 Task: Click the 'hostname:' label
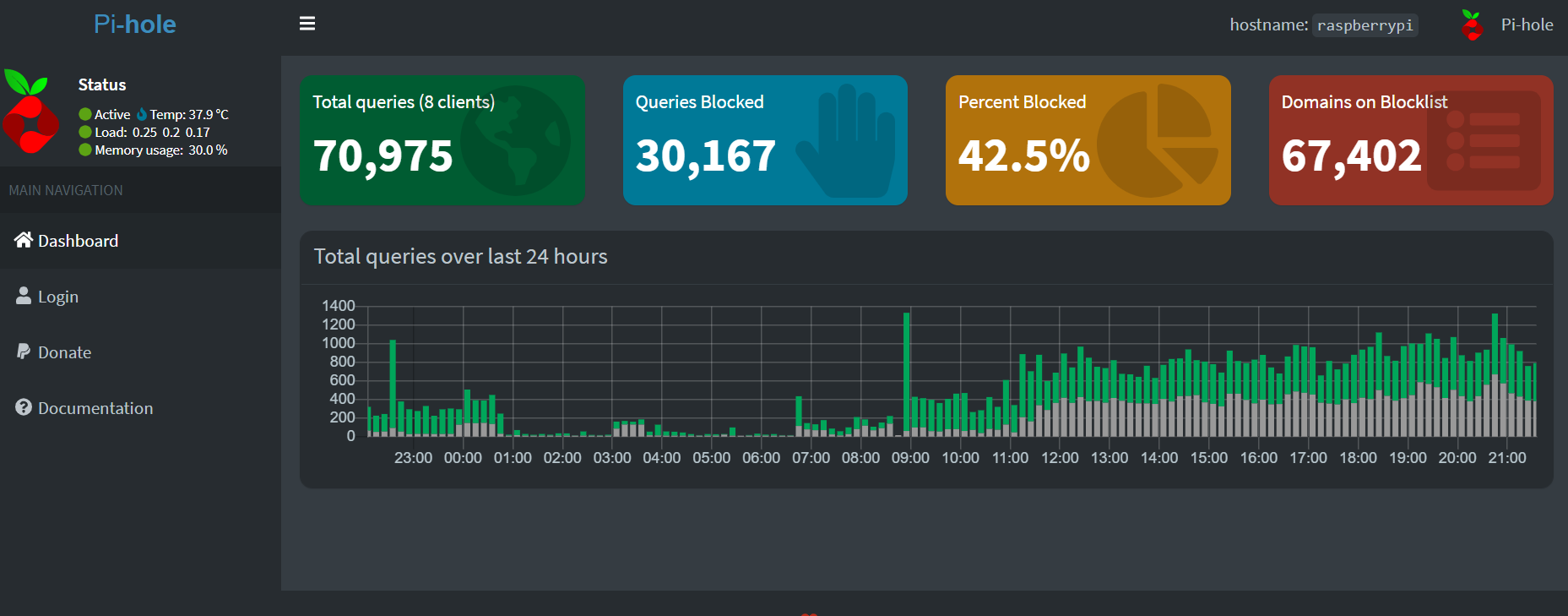click(x=1269, y=25)
